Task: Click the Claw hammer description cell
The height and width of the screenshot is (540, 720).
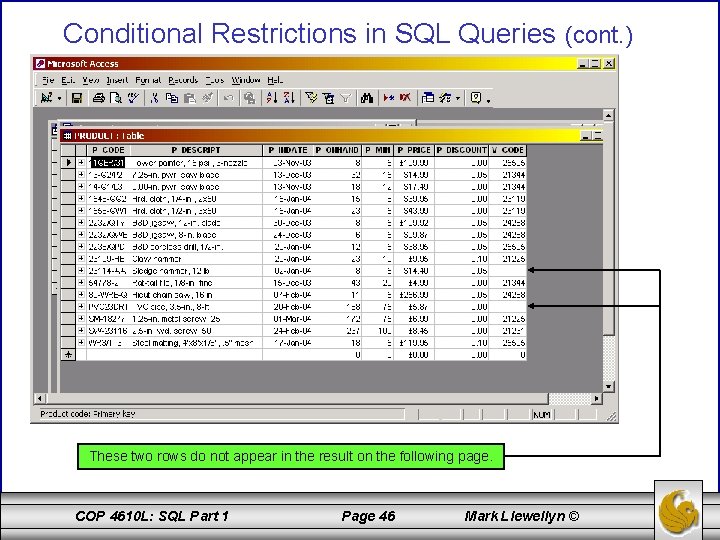Action: (197, 259)
